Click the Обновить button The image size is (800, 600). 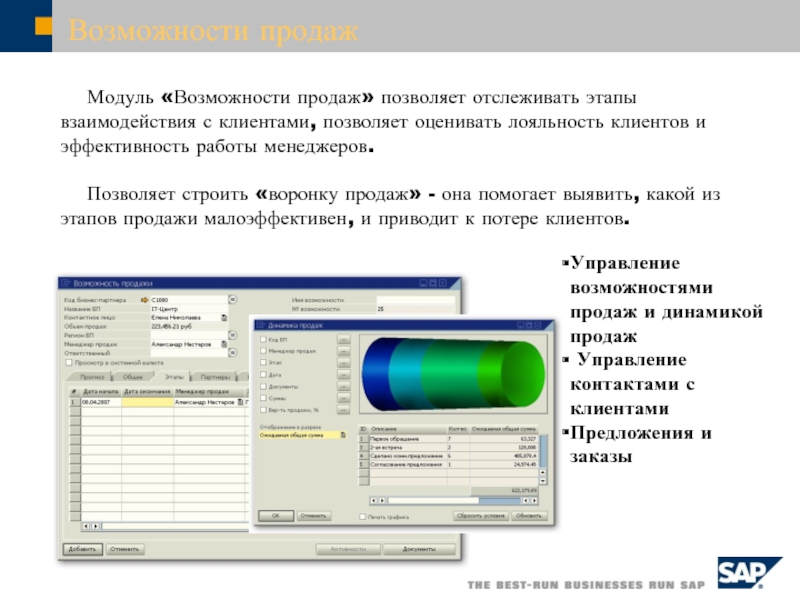pyautogui.click(x=529, y=516)
